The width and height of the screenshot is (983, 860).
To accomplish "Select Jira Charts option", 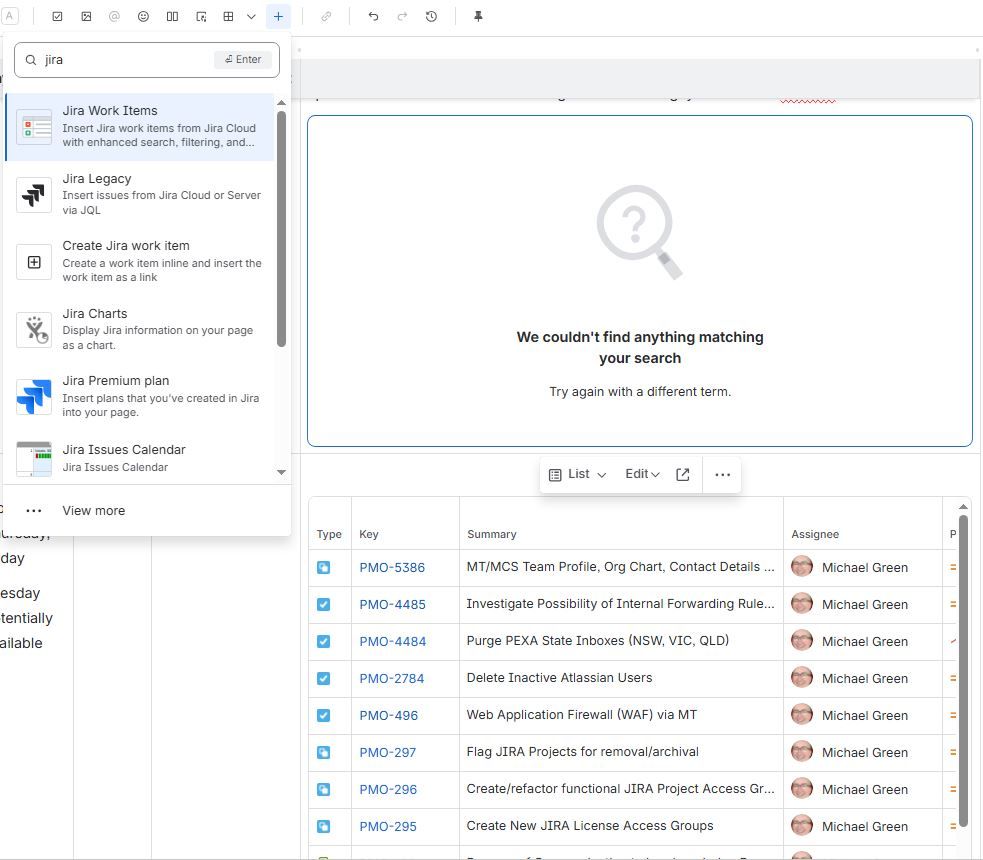I will click(139, 329).
